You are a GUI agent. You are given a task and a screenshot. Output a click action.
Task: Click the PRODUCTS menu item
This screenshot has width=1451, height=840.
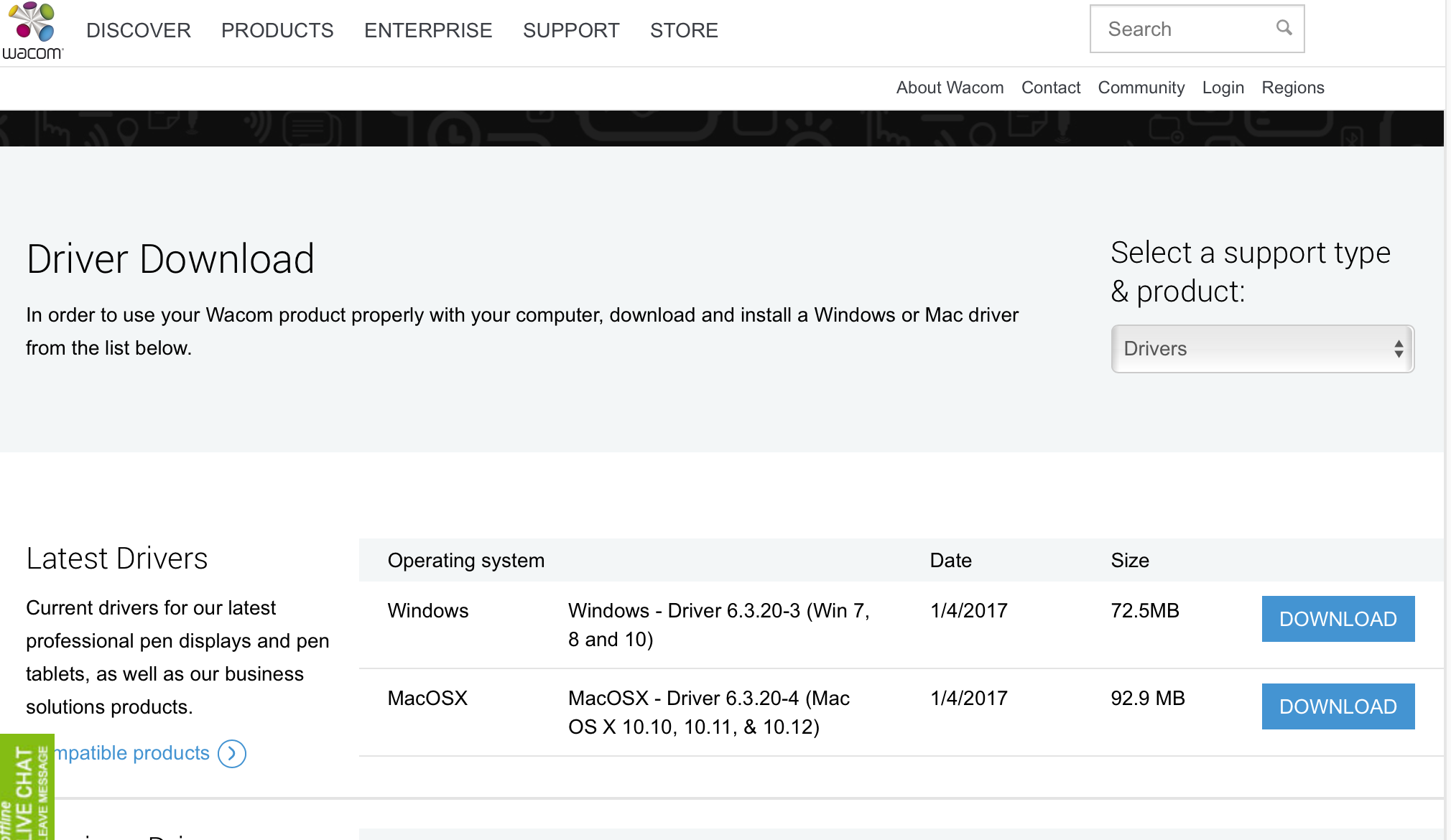pyautogui.click(x=278, y=29)
